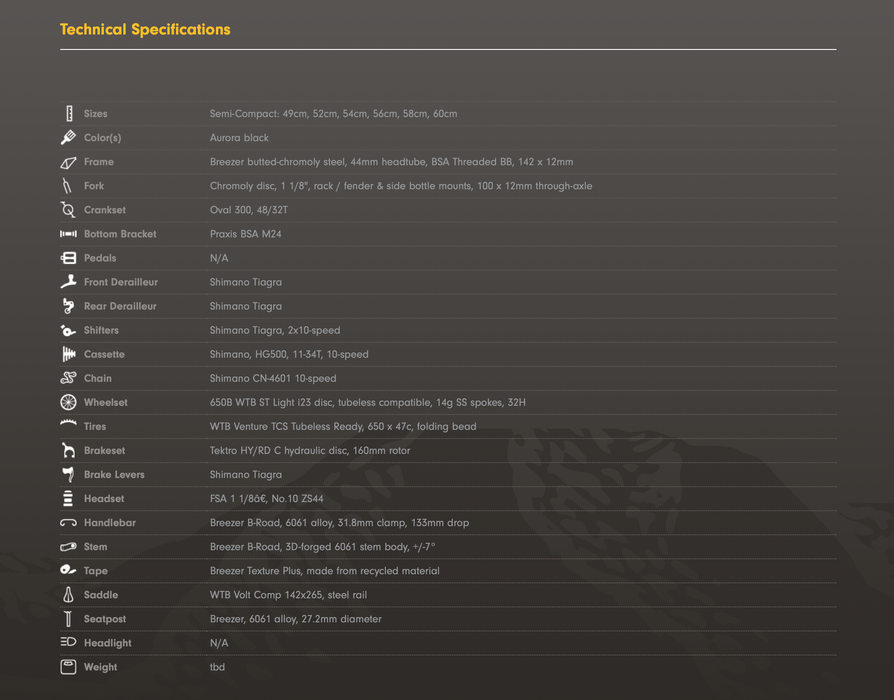The height and width of the screenshot is (700, 894).
Task: Click the Technical Specifications heading
Action: click(145, 29)
